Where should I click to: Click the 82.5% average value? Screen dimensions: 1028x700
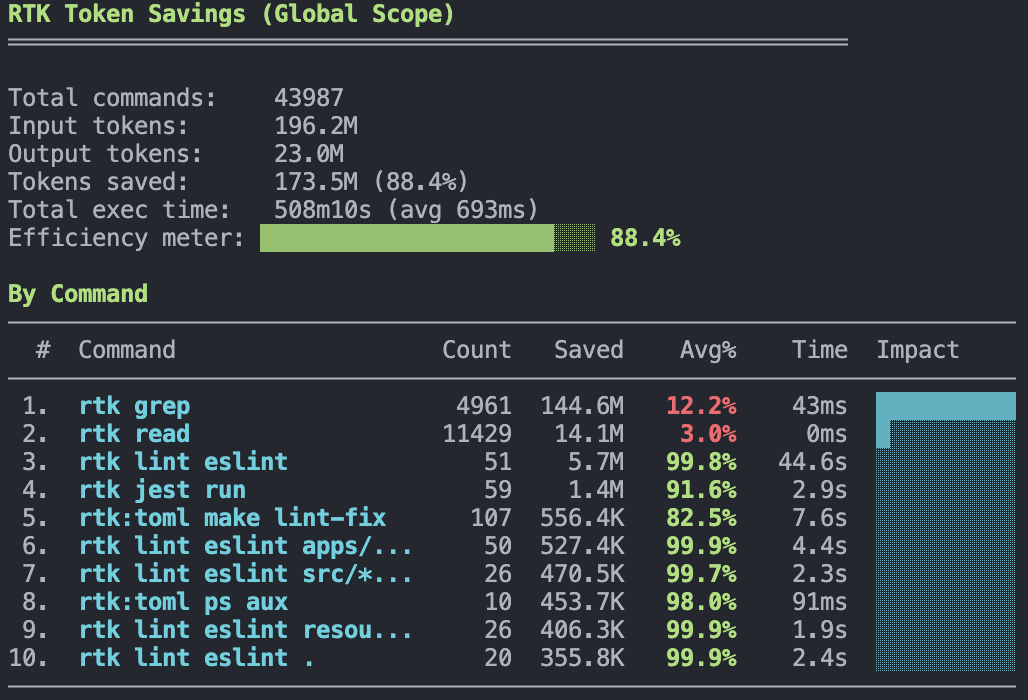(702, 518)
